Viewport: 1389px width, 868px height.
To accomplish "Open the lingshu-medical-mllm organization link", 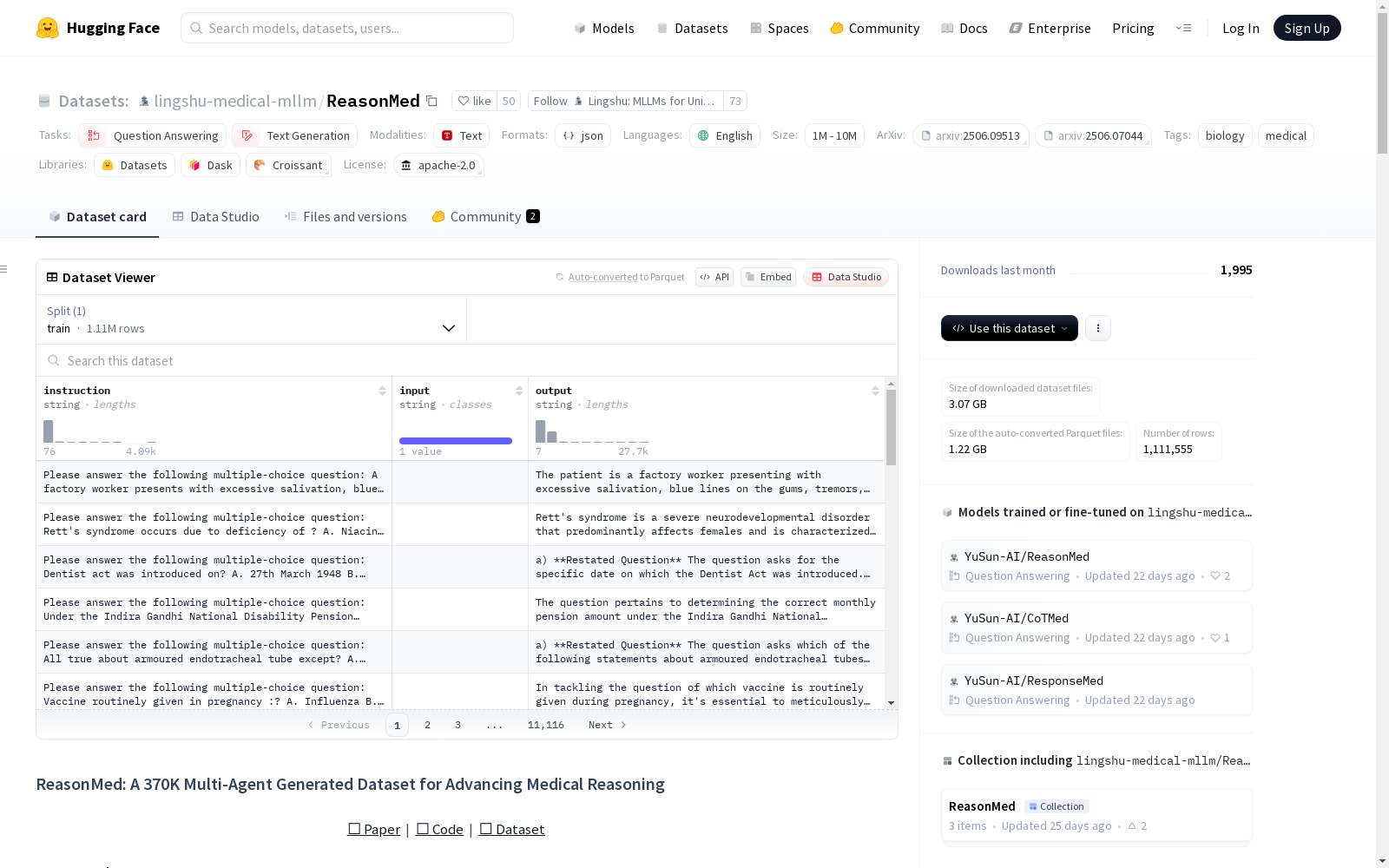I will click(235, 101).
